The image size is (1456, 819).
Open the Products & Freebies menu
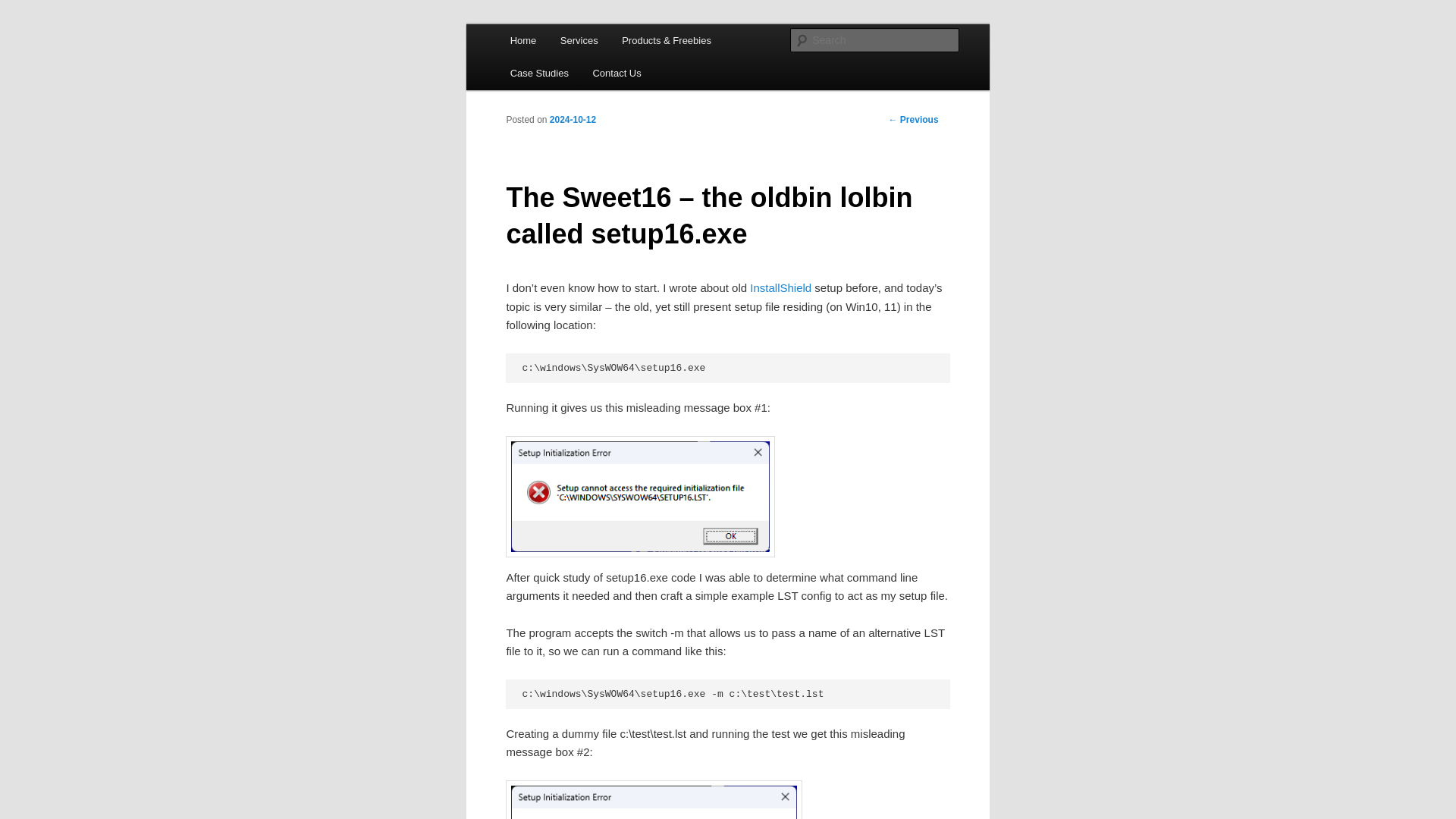pyautogui.click(x=666, y=40)
